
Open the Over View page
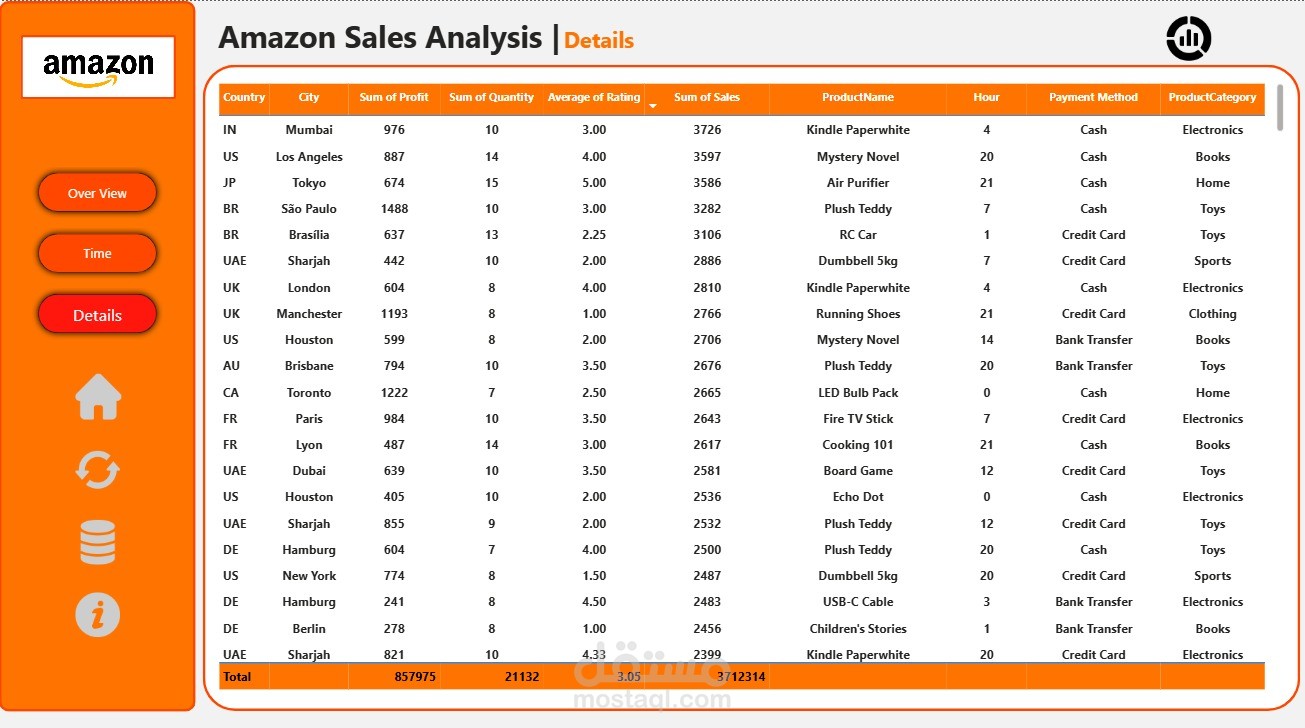click(97, 193)
